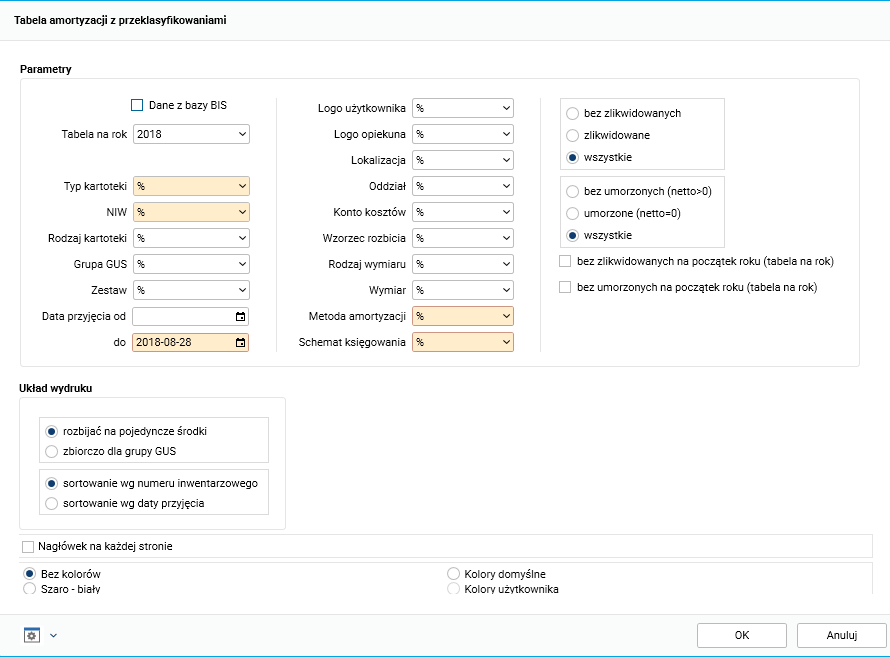890x657 pixels.
Task: Expand the arrow next to the settings icon
Action: [x=53, y=635]
